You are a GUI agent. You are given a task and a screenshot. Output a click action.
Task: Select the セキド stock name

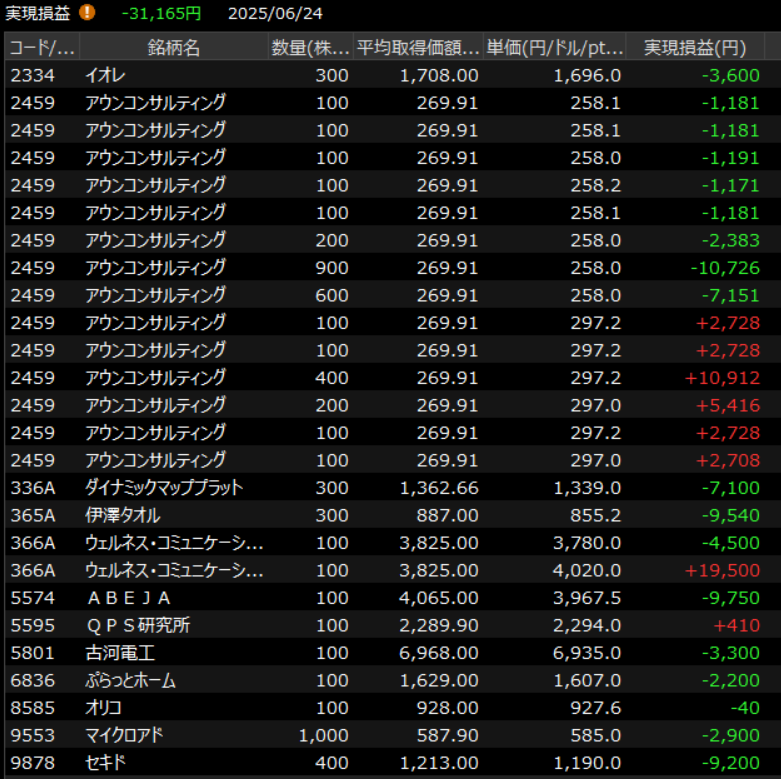(x=106, y=763)
